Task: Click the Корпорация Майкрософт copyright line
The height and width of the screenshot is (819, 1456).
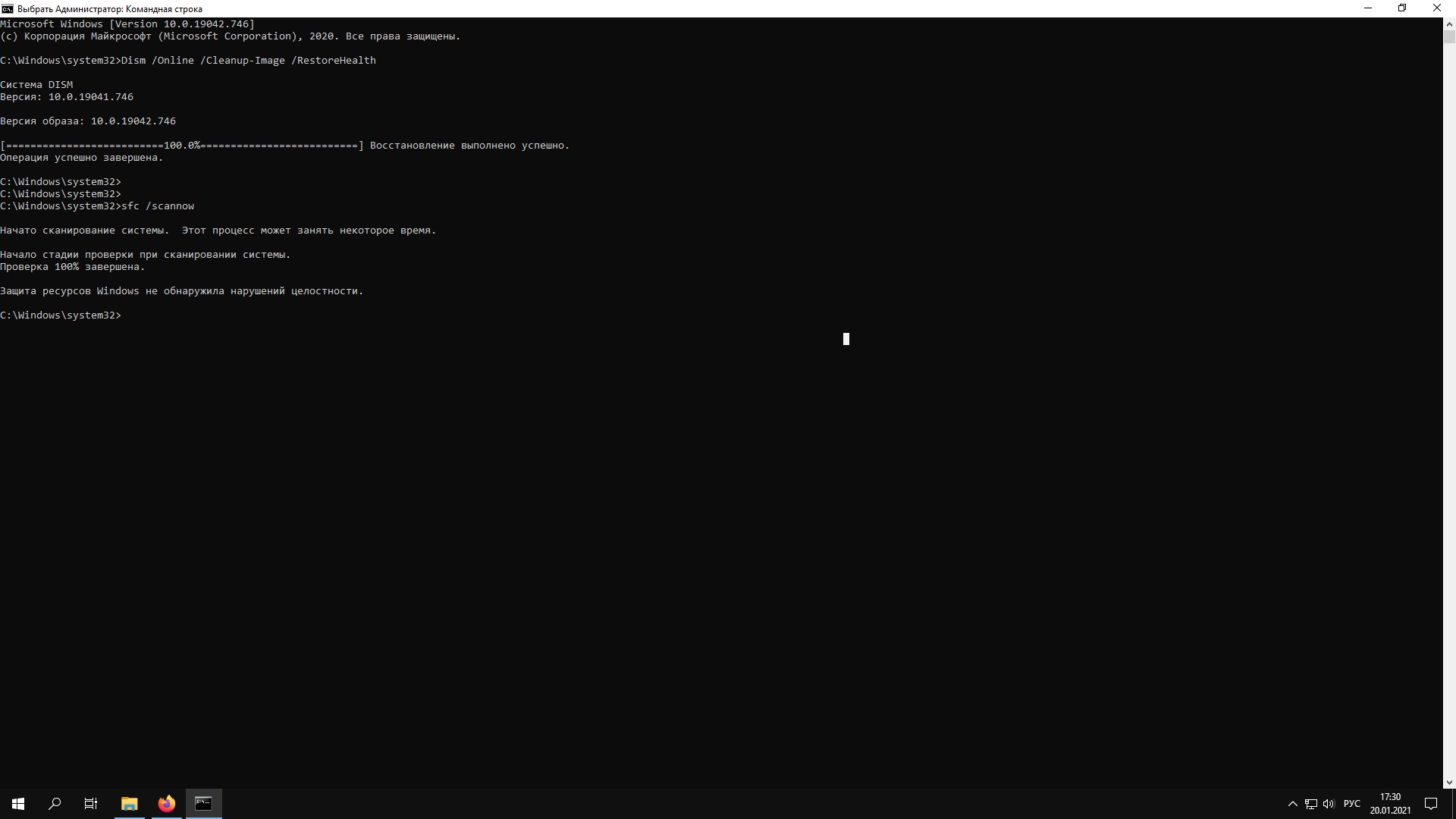Action: point(231,36)
